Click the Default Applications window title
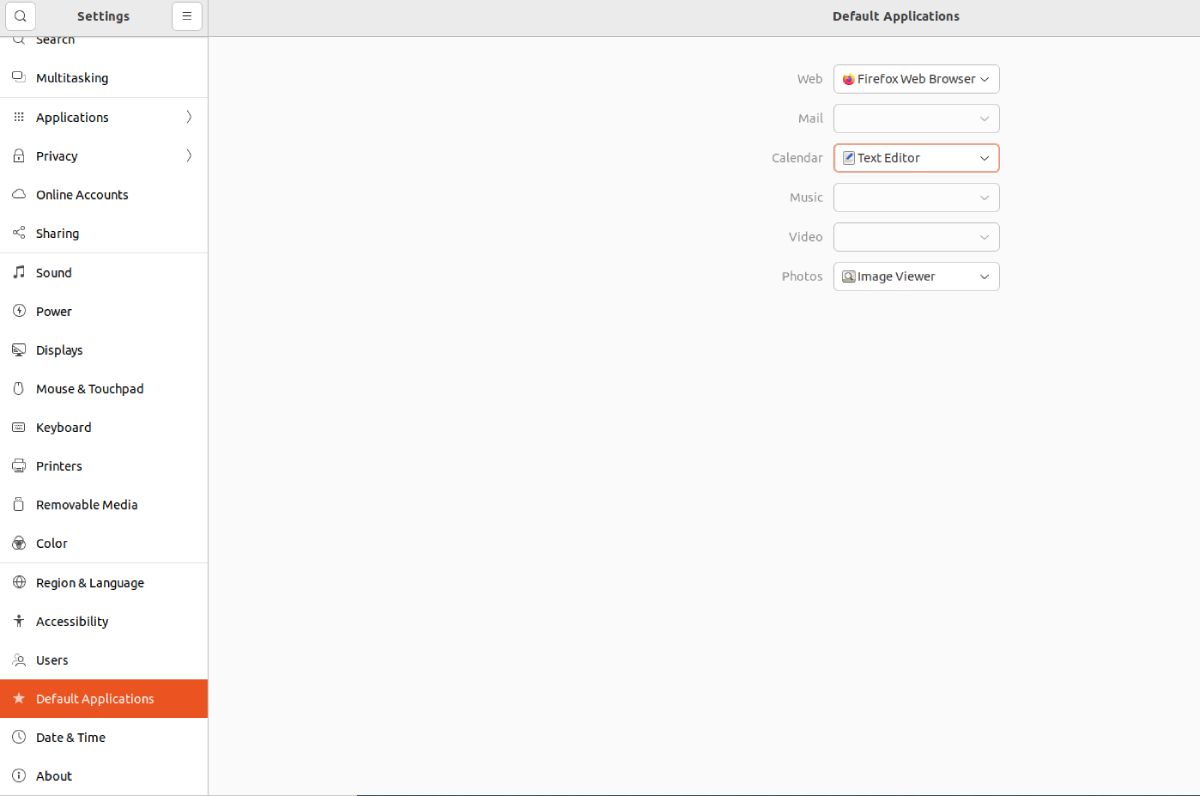This screenshot has width=1200, height=796. pyautogui.click(x=896, y=16)
